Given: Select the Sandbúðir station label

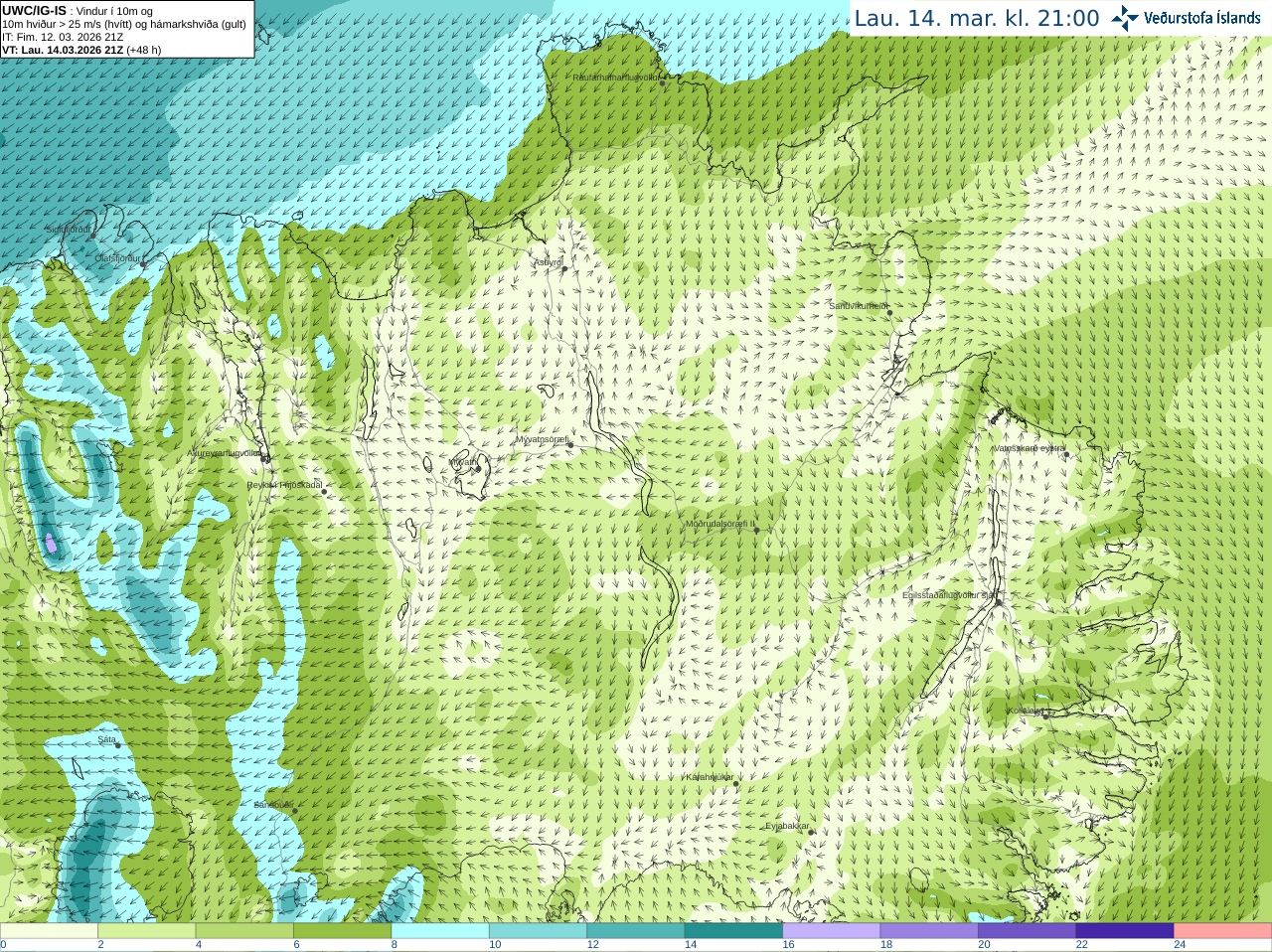Looking at the screenshot, I should pyautogui.click(x=273, y=805).
